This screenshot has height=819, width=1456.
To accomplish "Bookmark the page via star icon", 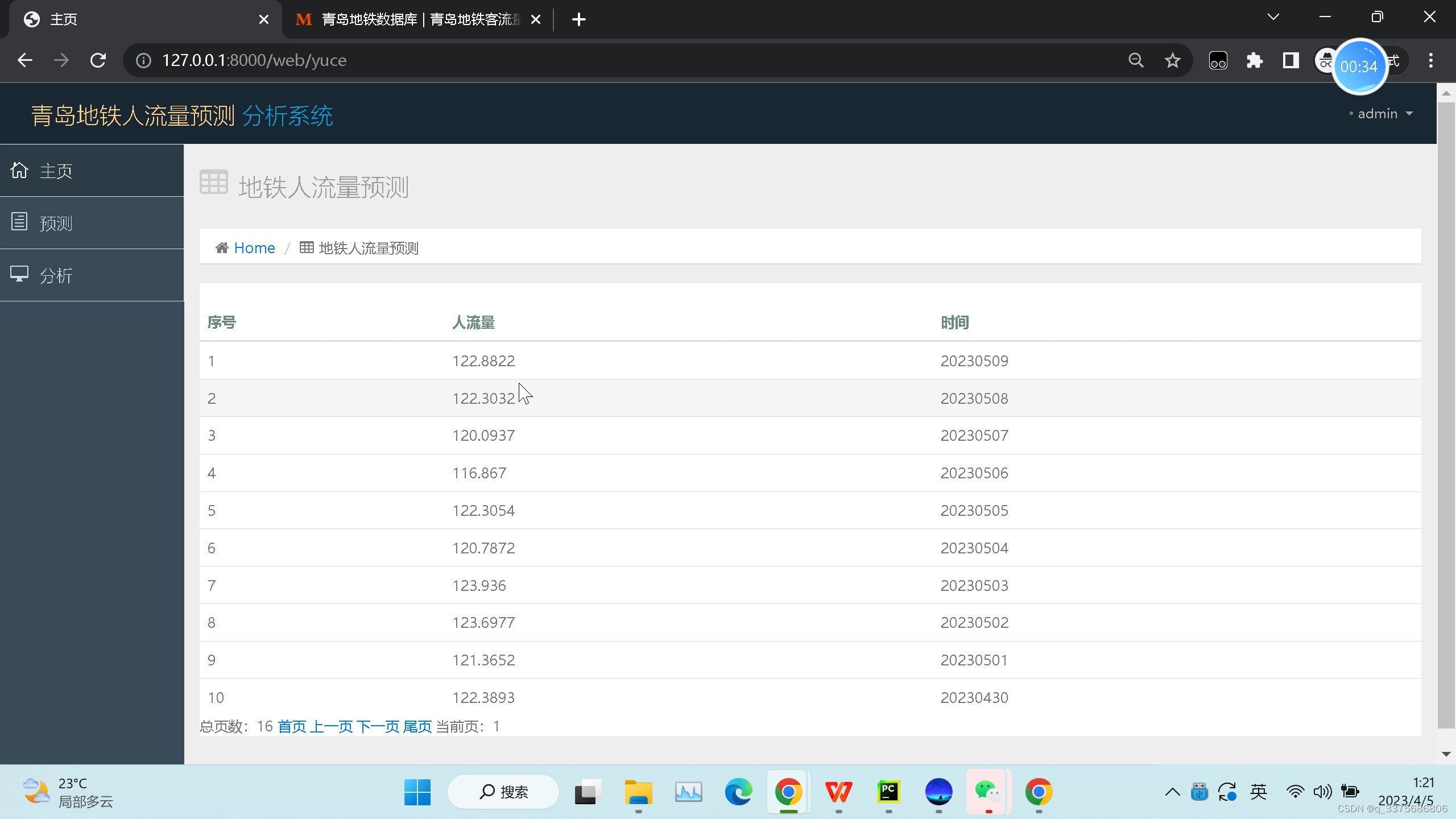I will click(x=1172, y=60).
